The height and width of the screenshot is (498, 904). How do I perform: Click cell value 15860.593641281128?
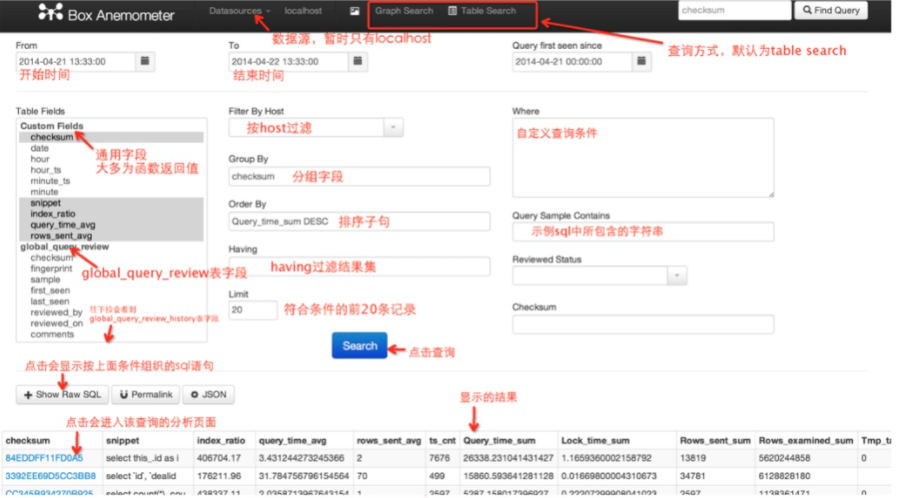(508, 476)
